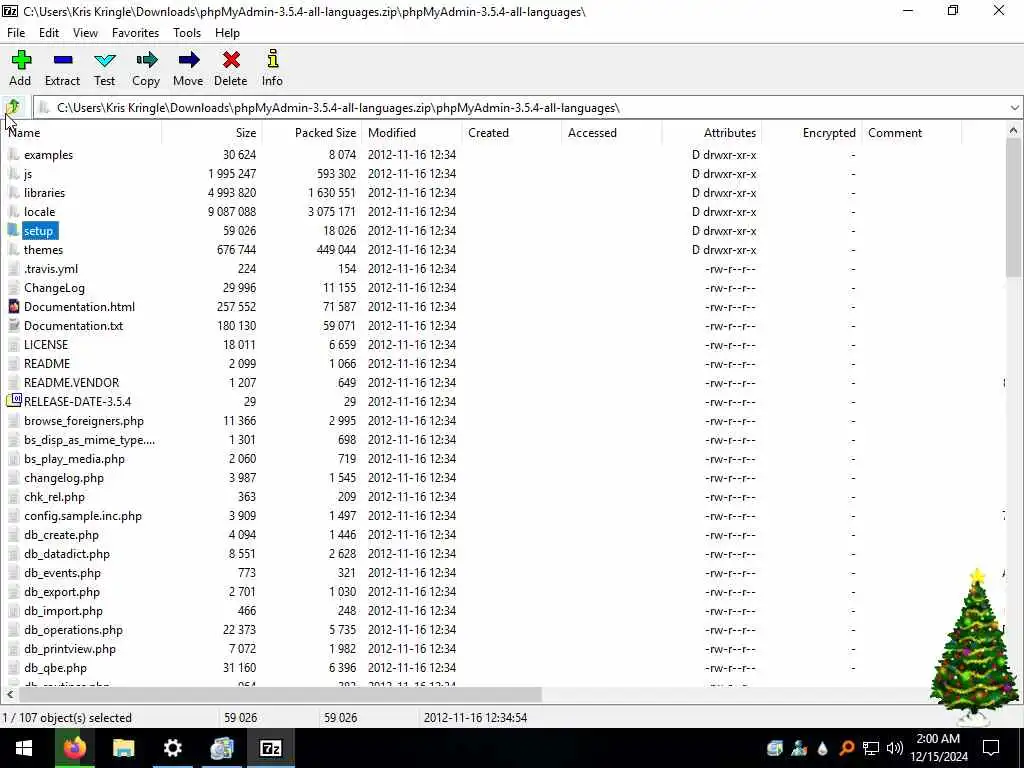Go up one folder level
The height and width of the screenshot is (768, 1024).
[13, 107]
